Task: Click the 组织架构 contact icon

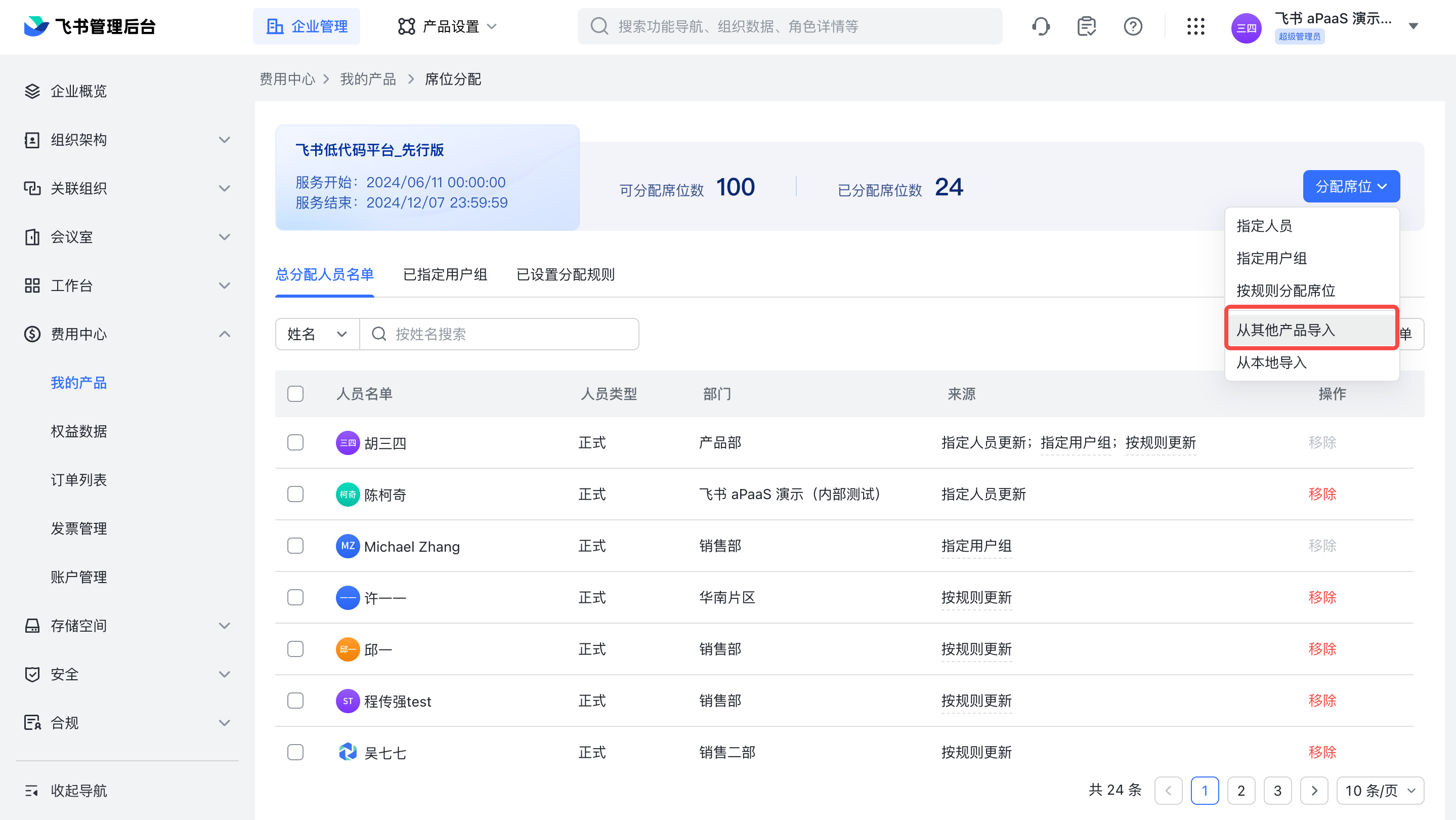Action: 32,140
